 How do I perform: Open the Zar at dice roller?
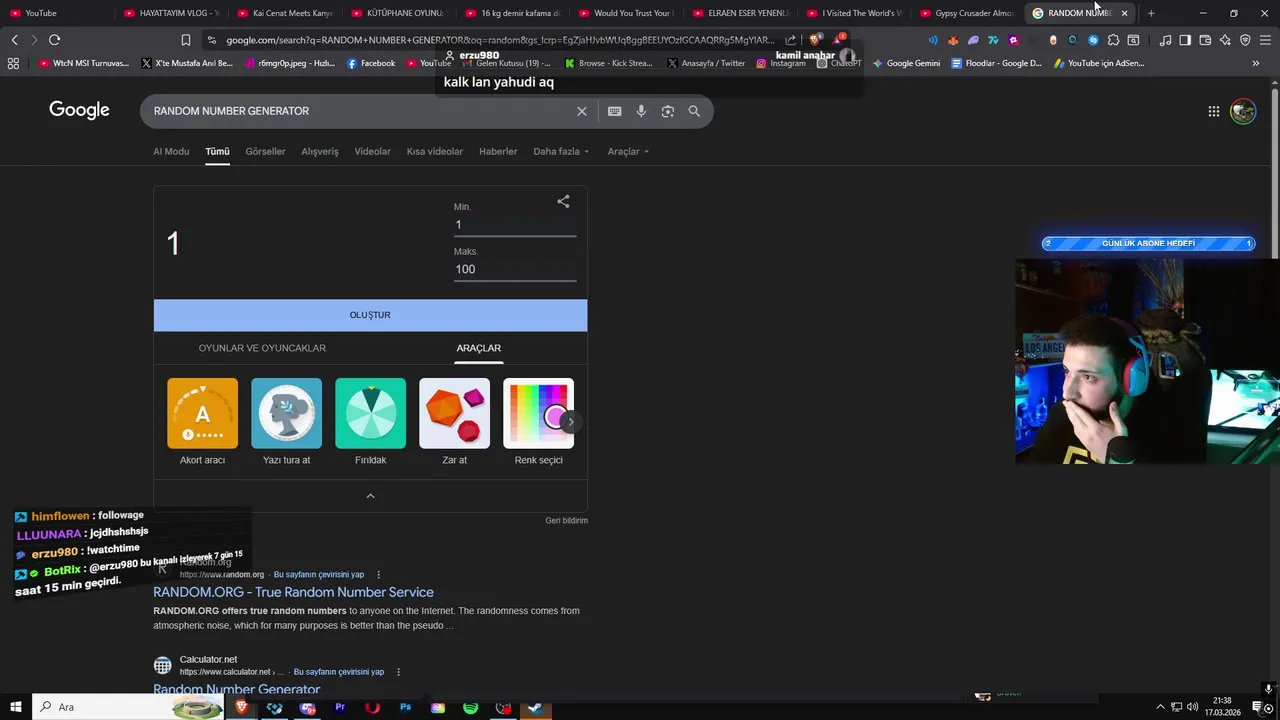[454, 421]
